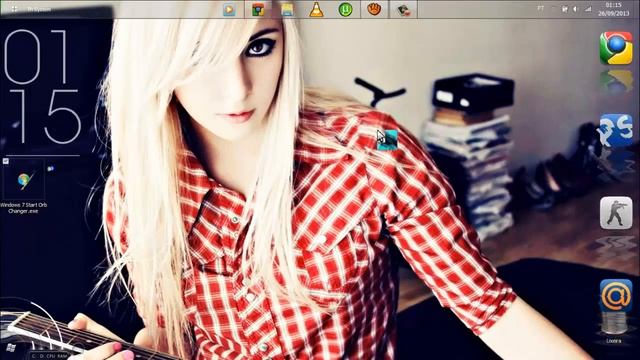Open the network signal tray icon
The width and height of the screenshot is (640, 360).
pos(588,9)
